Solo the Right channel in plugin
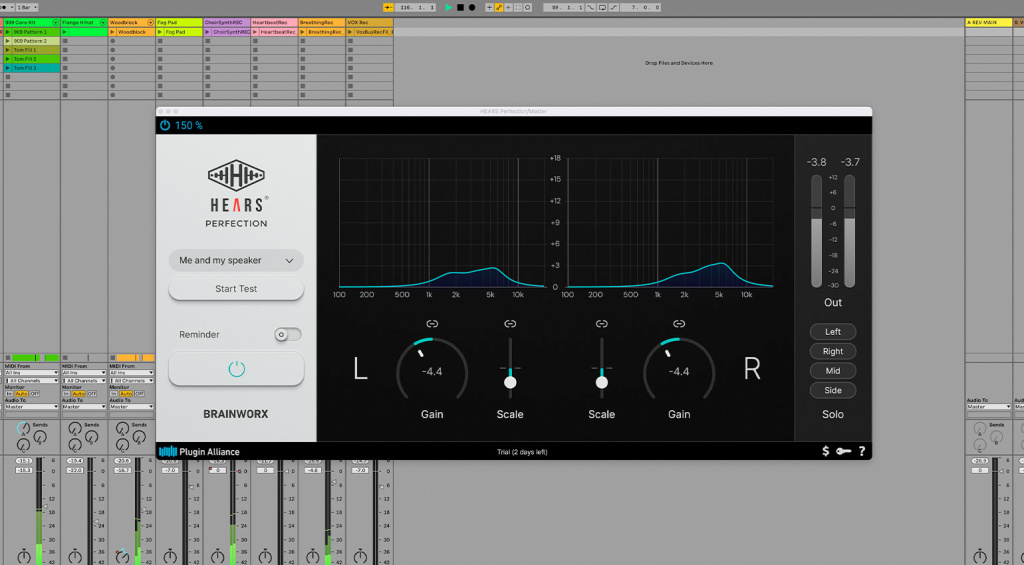This screenshot has width=1024, height=565. (x=833, y=351)
